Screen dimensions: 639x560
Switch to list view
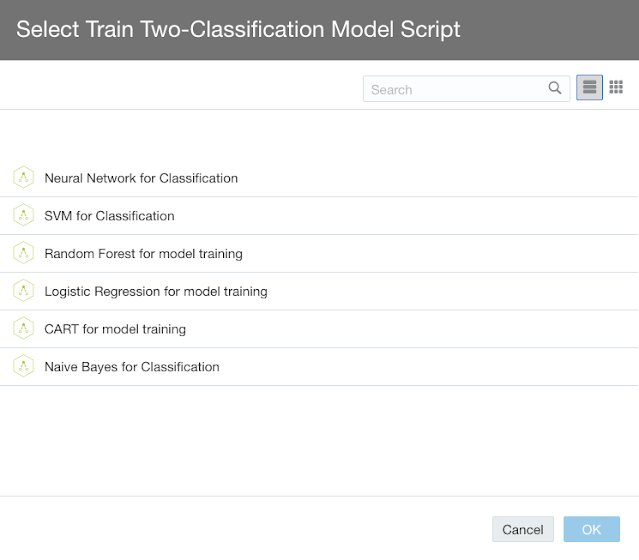[590, 89]
